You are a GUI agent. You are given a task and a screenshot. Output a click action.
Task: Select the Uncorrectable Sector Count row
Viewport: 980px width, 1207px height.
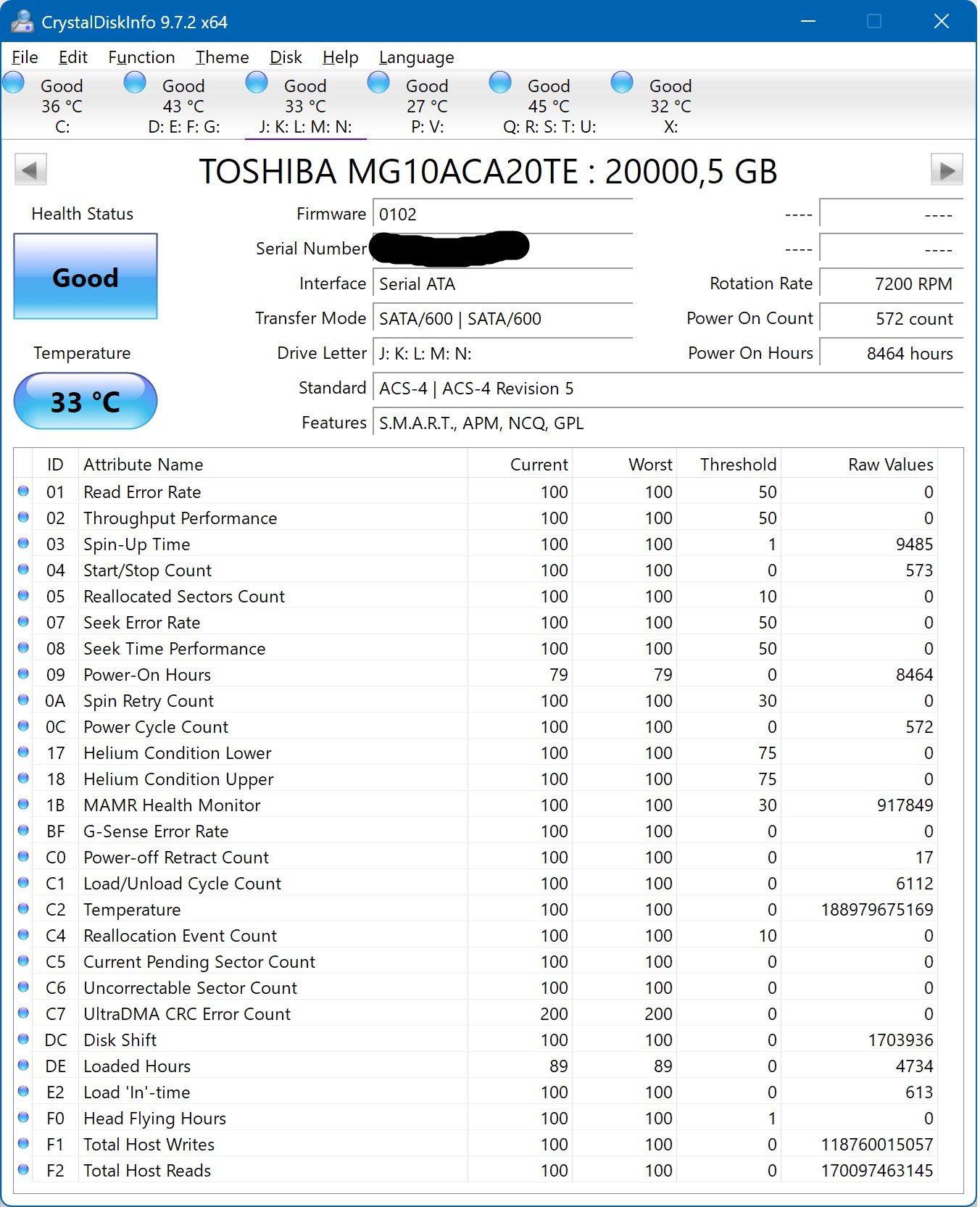pos(476,987)
